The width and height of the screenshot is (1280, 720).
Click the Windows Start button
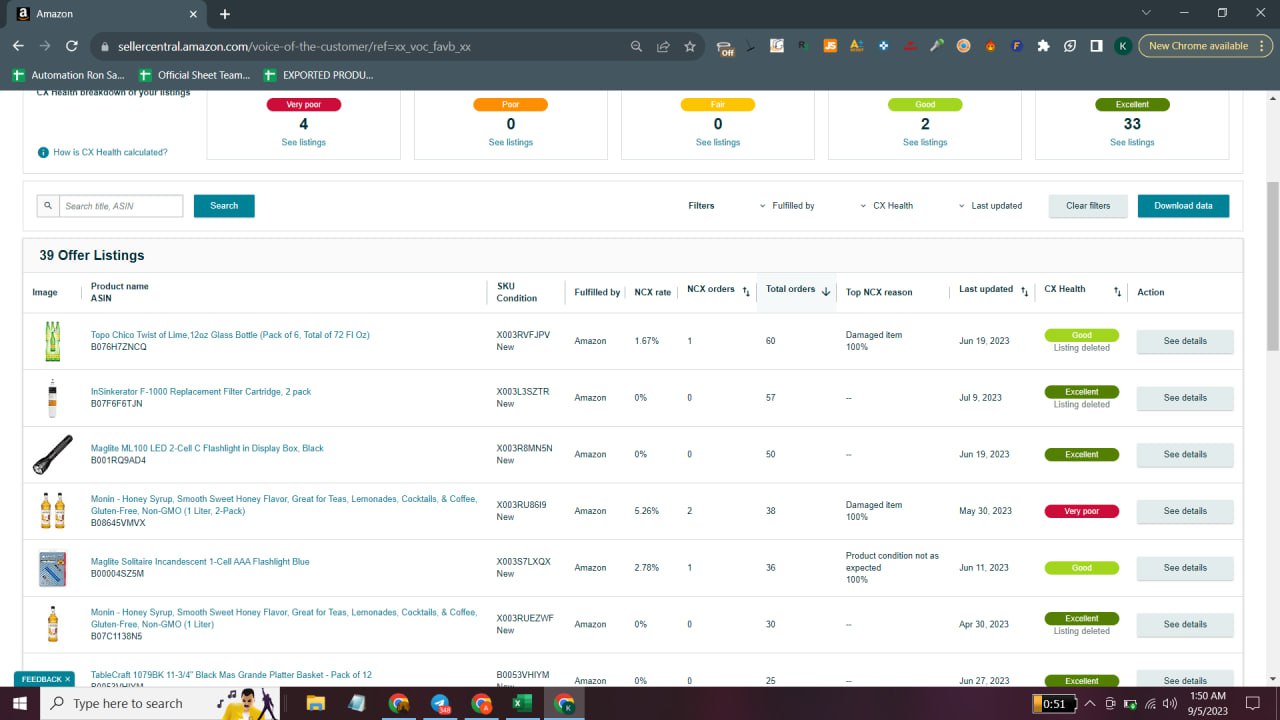tap(20, 703)
